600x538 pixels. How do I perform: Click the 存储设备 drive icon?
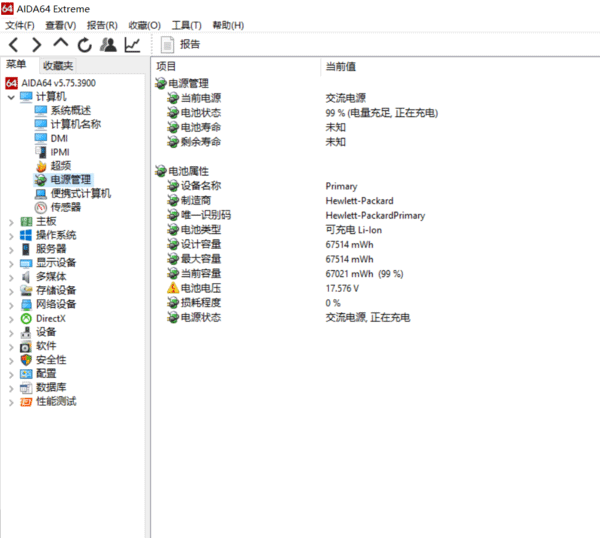coord(26,290)
